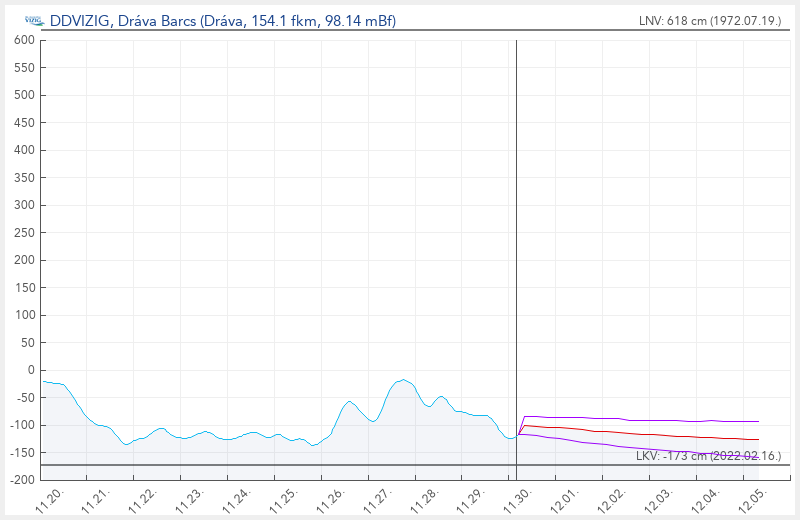Click the upper purple forecast bound line

coord(640,420)
